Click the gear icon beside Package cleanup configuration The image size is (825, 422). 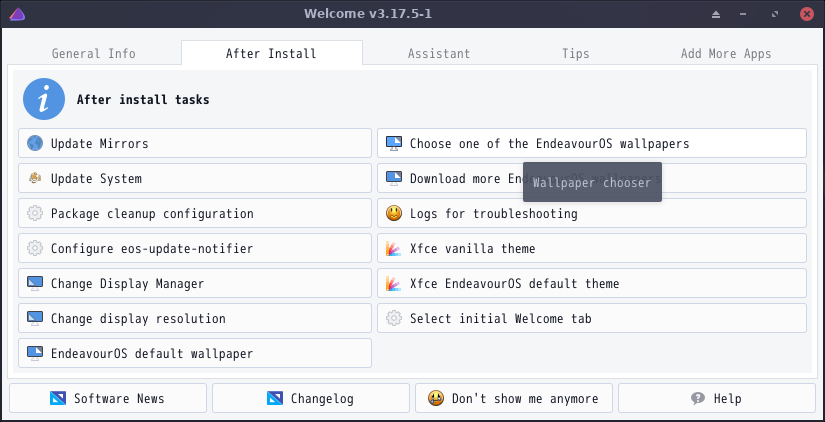click(x=35, y=213)
